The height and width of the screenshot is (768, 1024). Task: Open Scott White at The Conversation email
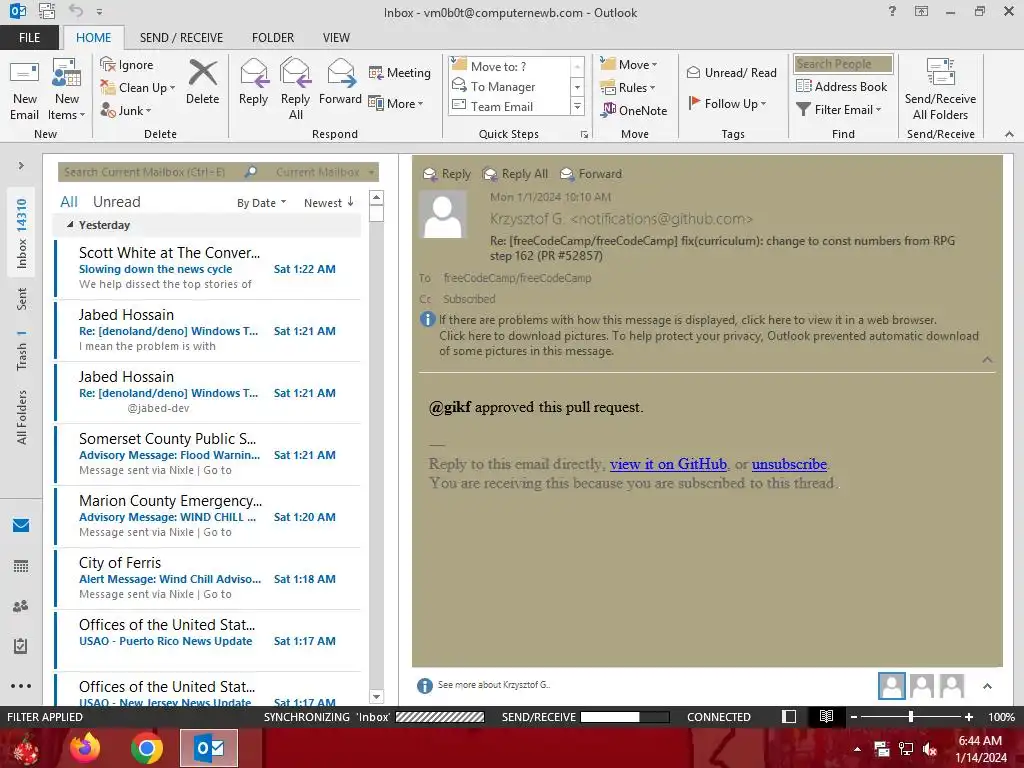tap(208, 268)
